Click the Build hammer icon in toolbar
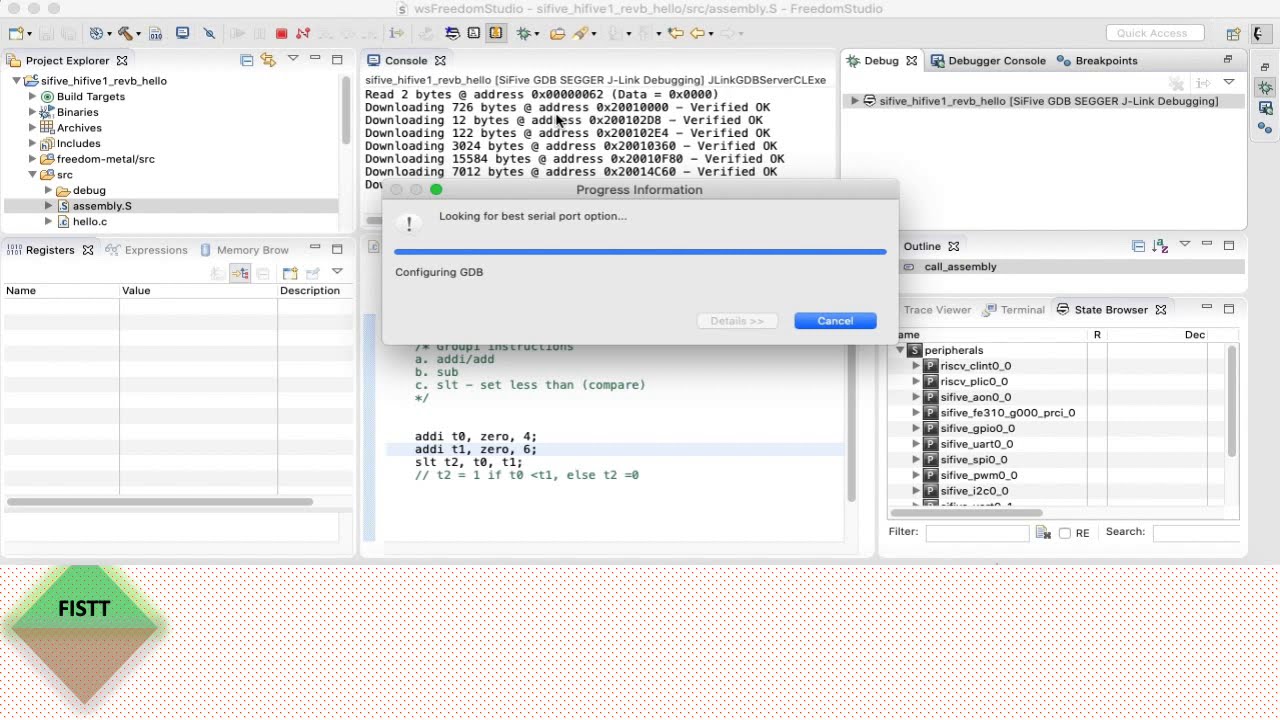Image resolution: width=1280 pixels, height=720 pixels. 125,33
